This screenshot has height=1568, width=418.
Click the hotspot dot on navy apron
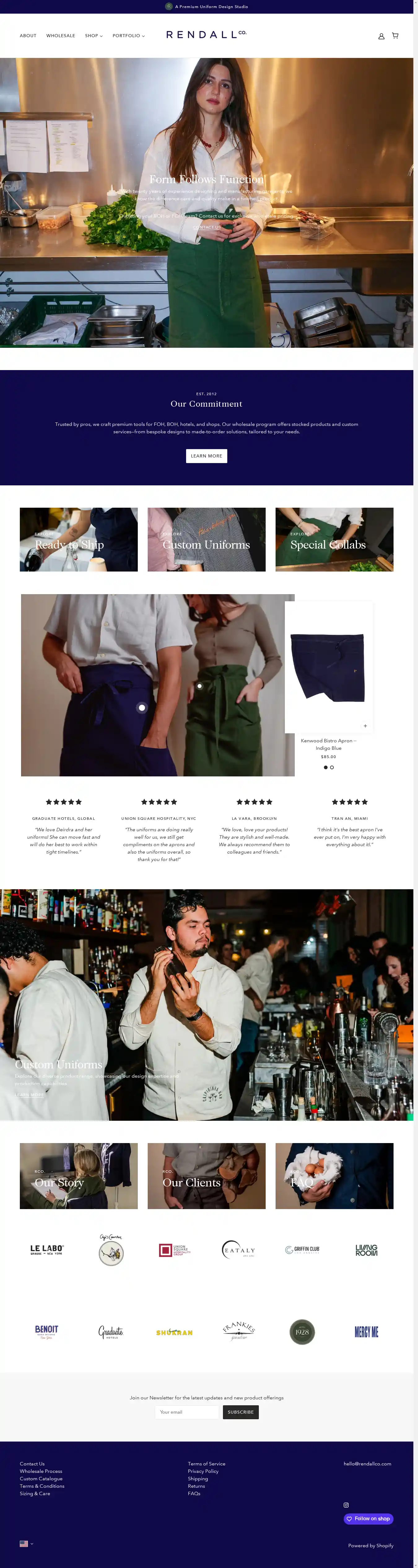click(142, 707)
